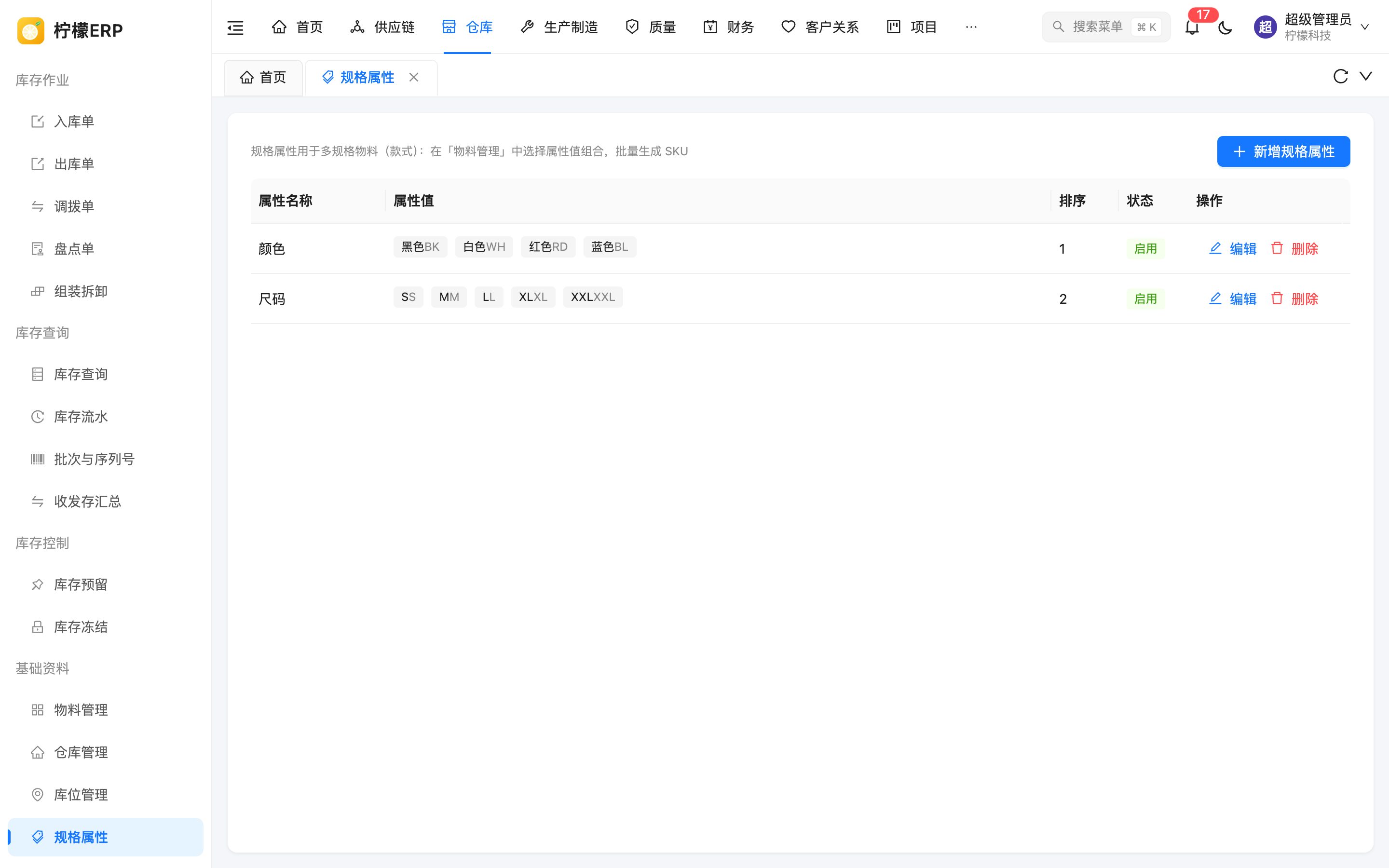This screenshot has height=868, width=1389.
Task: Click 新增规格属性 button
Action: click(1283, 151)
